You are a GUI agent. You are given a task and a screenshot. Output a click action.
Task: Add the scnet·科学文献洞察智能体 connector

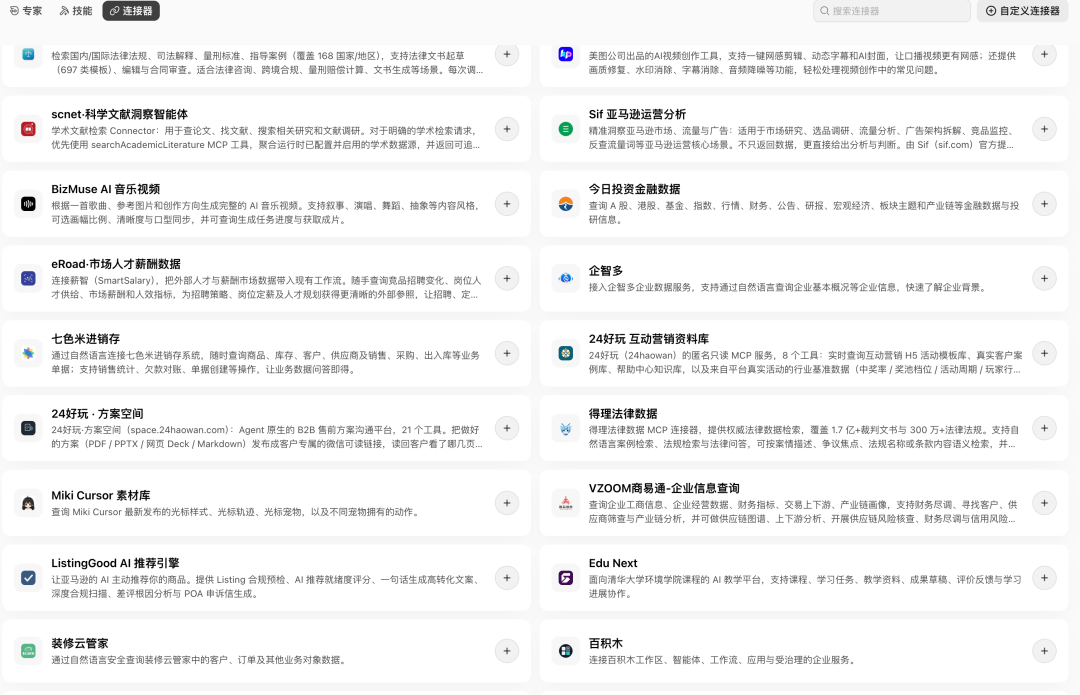click(x=507, y=129)
